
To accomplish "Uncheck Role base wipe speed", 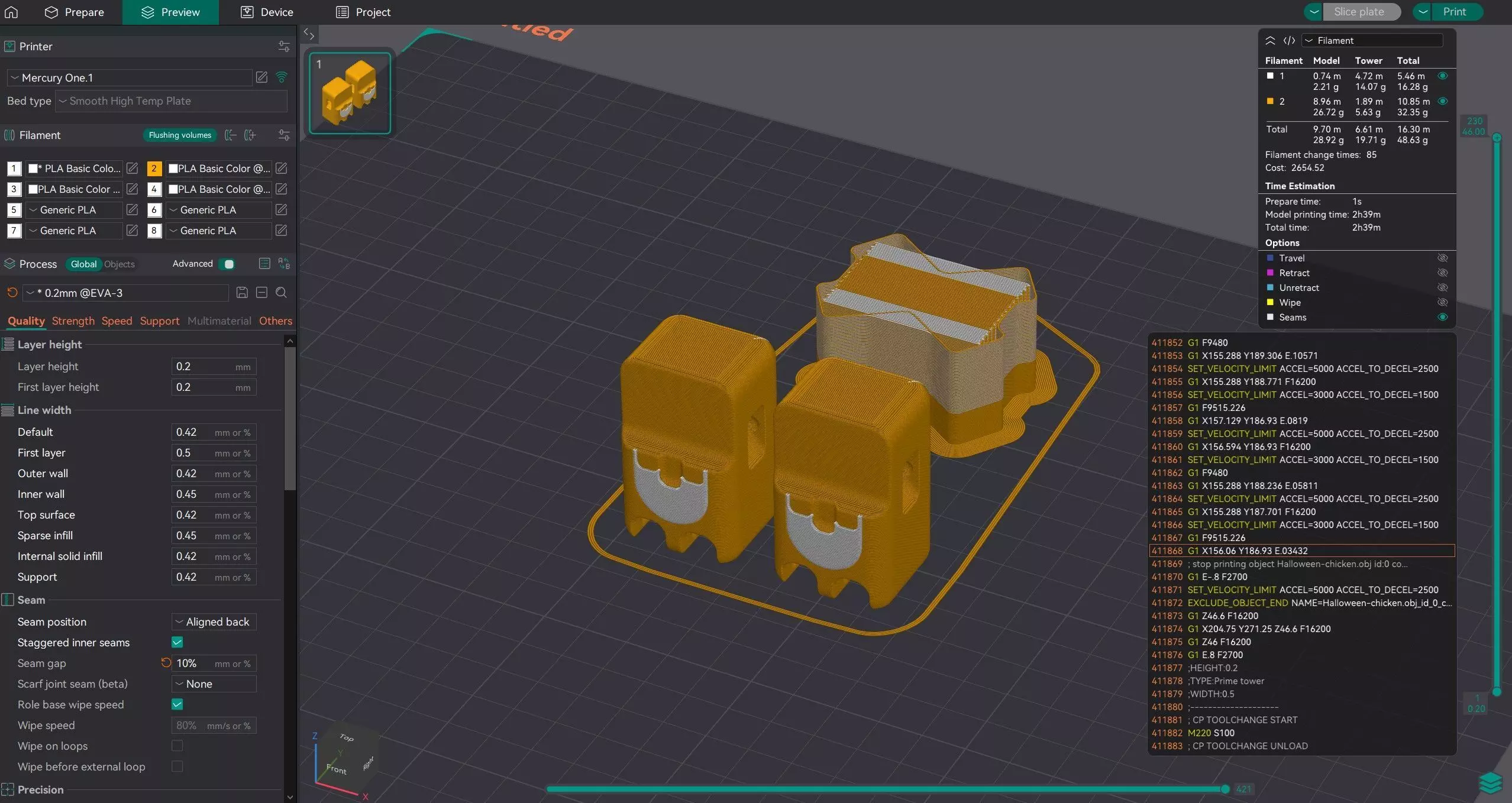I will (x=177, y=704).
